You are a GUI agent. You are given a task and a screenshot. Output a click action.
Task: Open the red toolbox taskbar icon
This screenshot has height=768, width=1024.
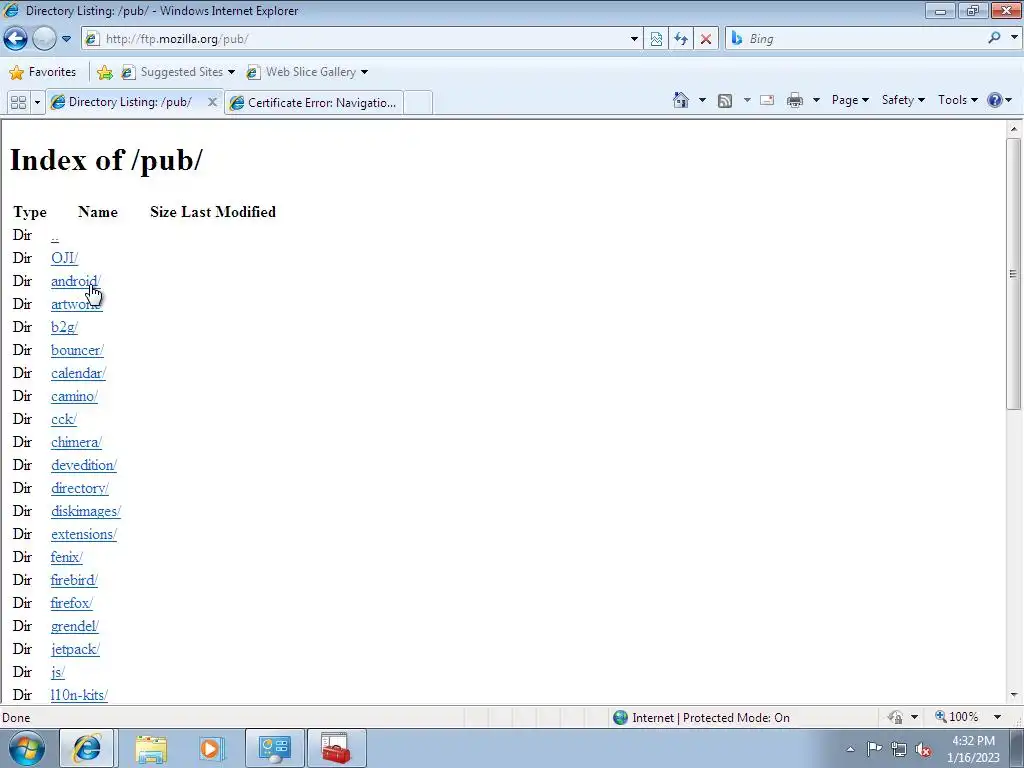[x=336, y=748]
